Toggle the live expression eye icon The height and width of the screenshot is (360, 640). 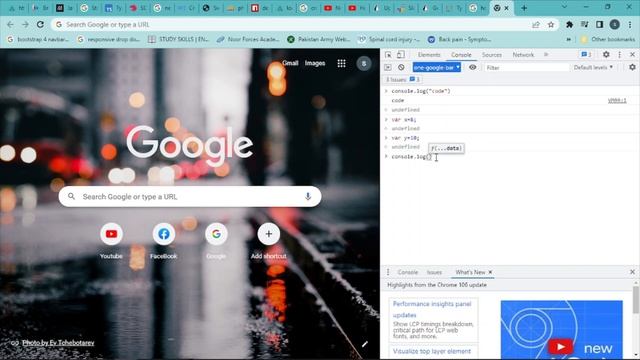click(472, 67)
